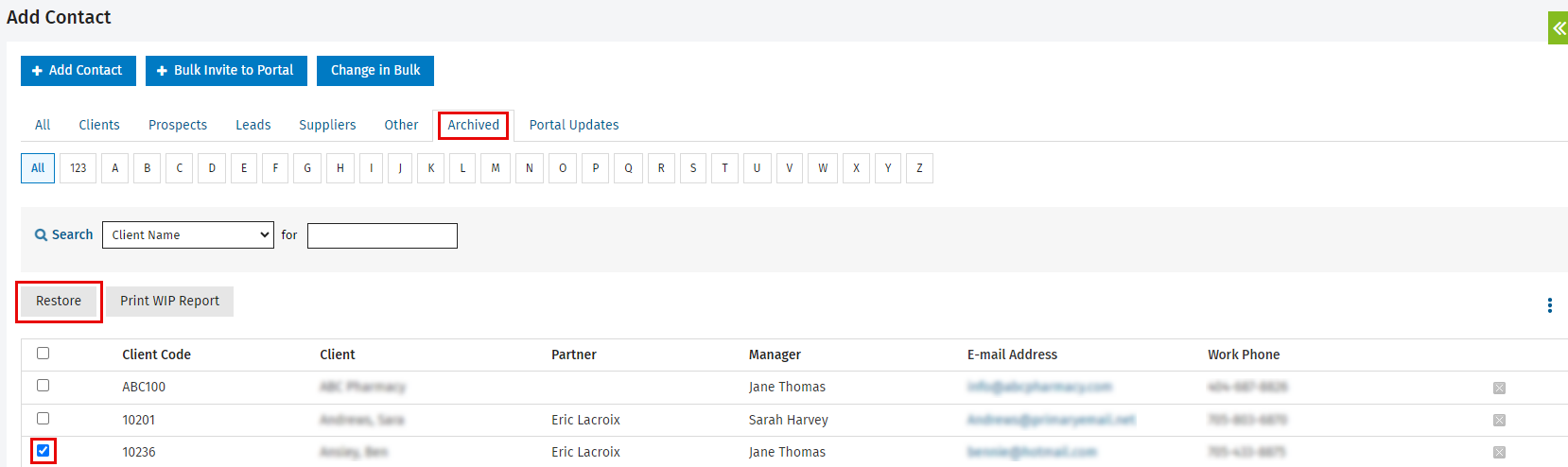Viewport: 1568px width, 467px height.
Task: Filter contacts by letter A
Action: click(115, 168)
